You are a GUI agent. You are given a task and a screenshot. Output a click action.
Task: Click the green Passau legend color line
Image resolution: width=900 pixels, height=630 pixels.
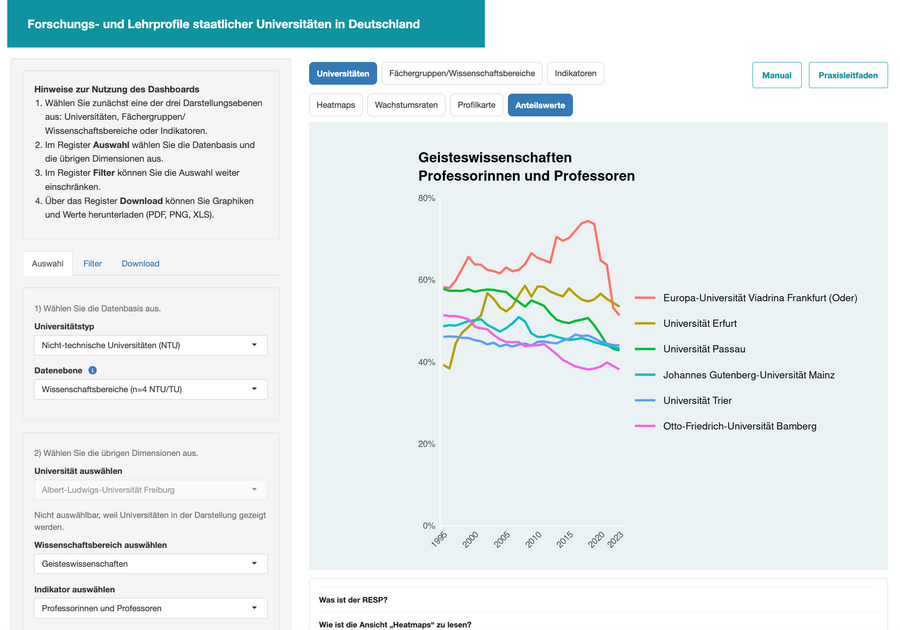645,349
